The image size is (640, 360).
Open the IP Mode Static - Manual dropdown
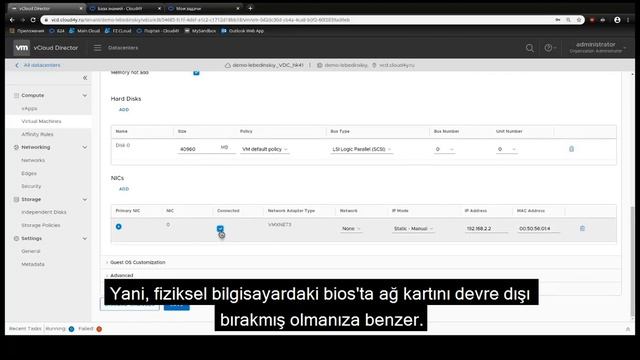pyautogui.click(x=413, y=229)
